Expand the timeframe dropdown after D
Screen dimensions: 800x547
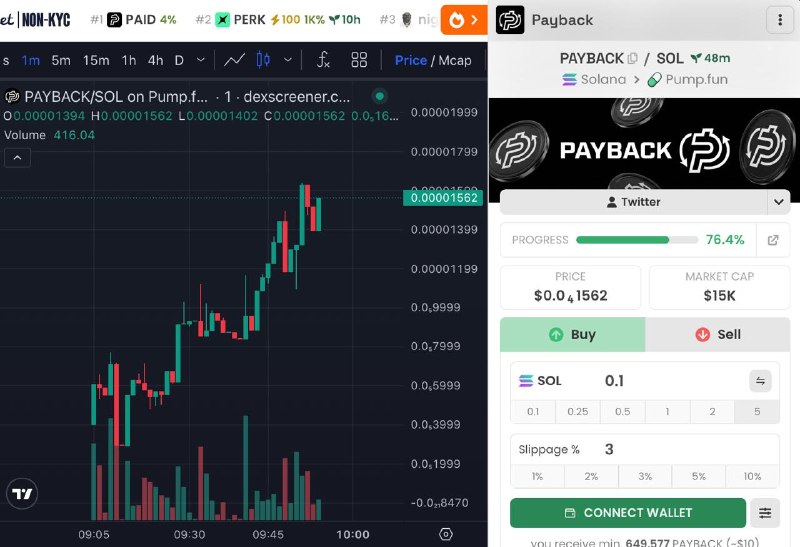tap(201, 60)
